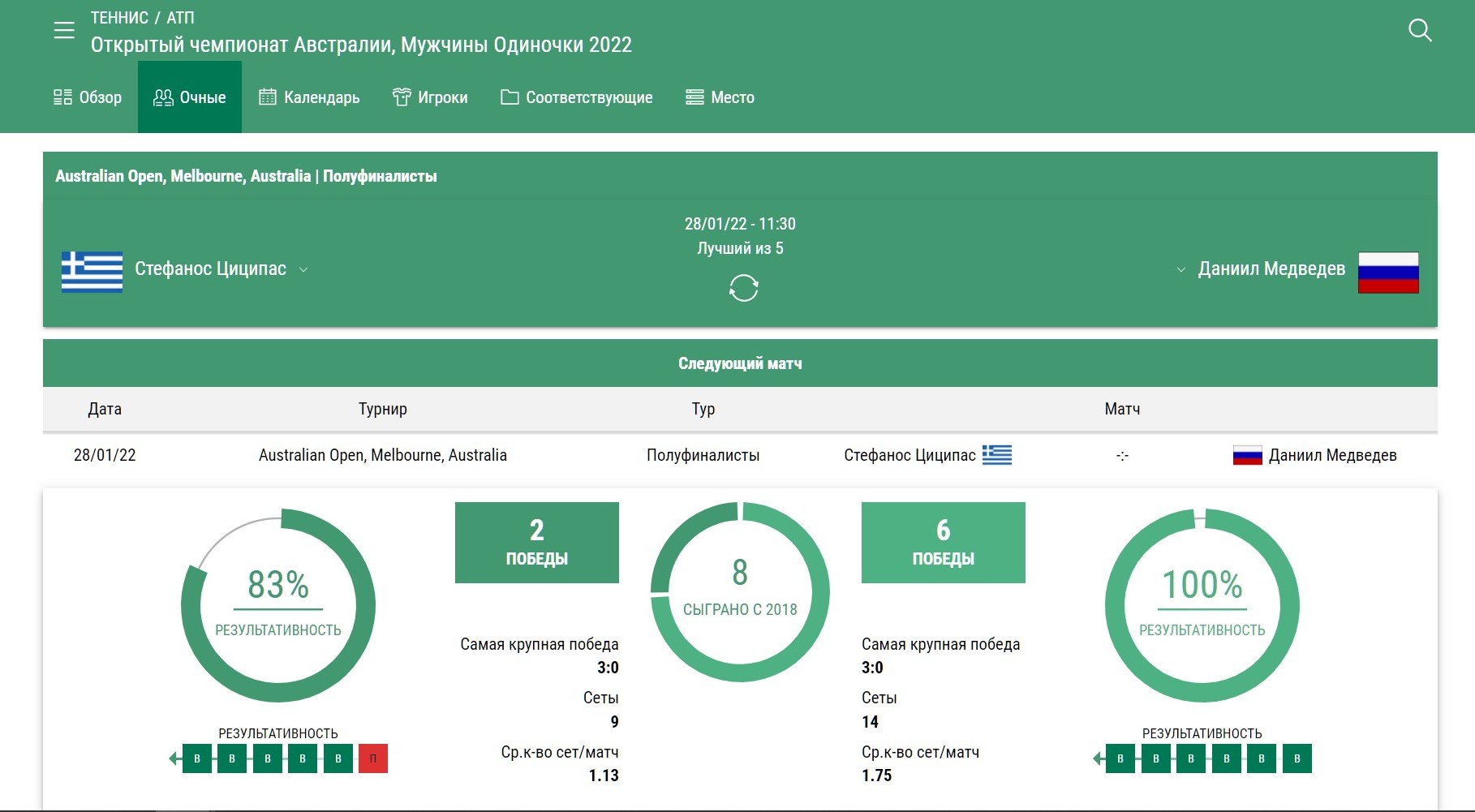Open the Игроки tab
The width and height of the screenshot is (1475, 812).
tap(430, 97)
